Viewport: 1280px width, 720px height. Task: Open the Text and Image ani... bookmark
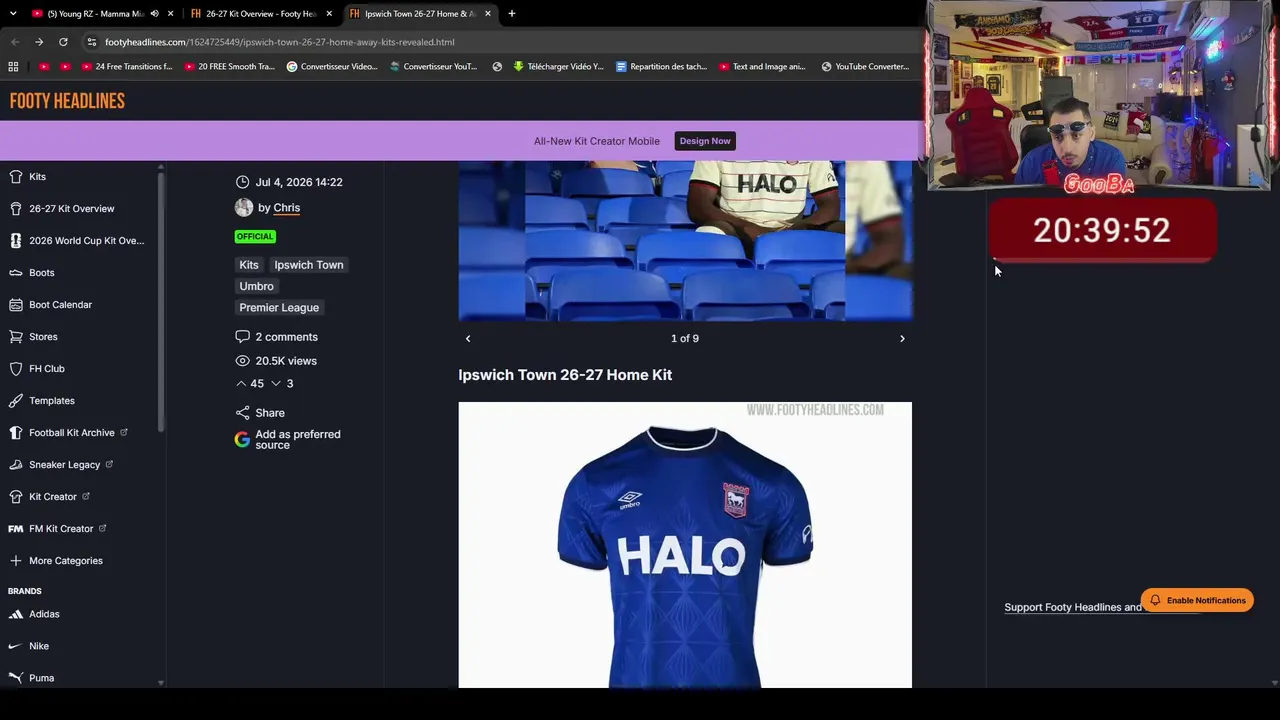click(762, 67)
